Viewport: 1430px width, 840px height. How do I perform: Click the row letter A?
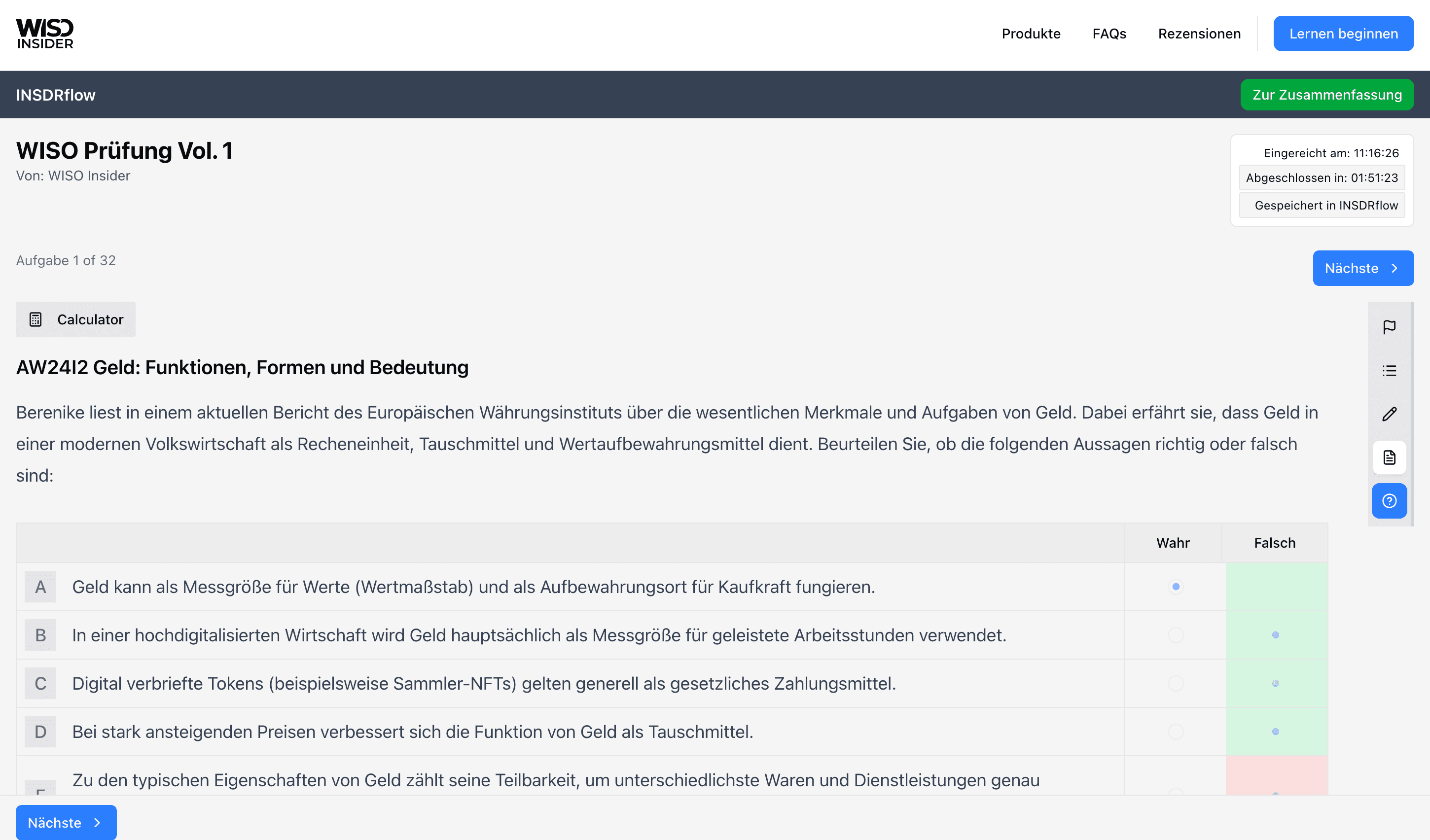tap(40, 587)
